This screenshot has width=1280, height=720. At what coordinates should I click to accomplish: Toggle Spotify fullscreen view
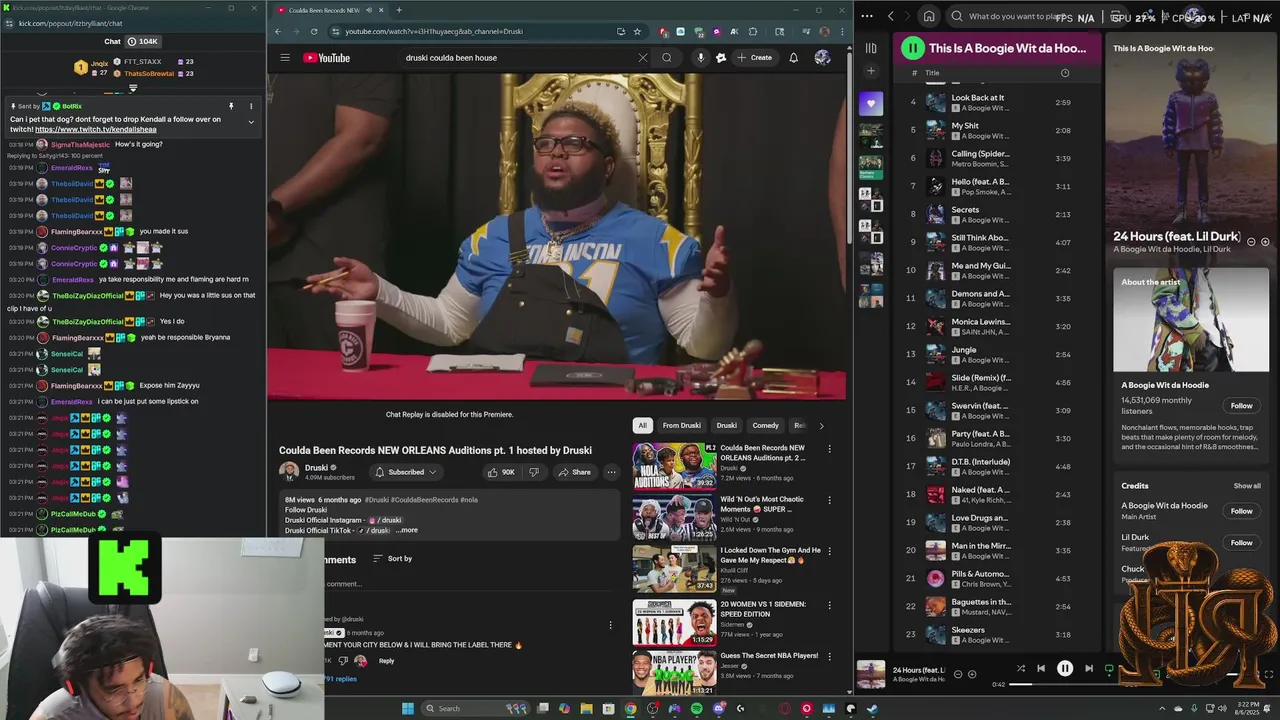[1269, 675]
